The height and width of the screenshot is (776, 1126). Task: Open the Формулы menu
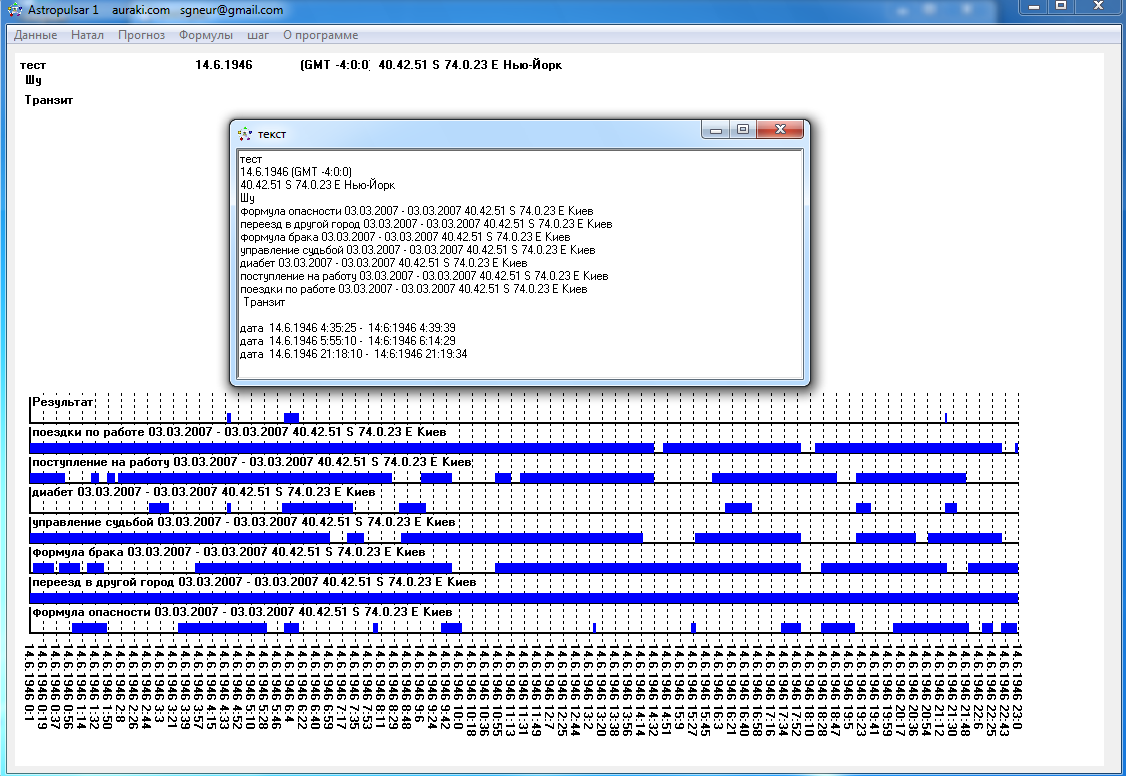(205, 35)
